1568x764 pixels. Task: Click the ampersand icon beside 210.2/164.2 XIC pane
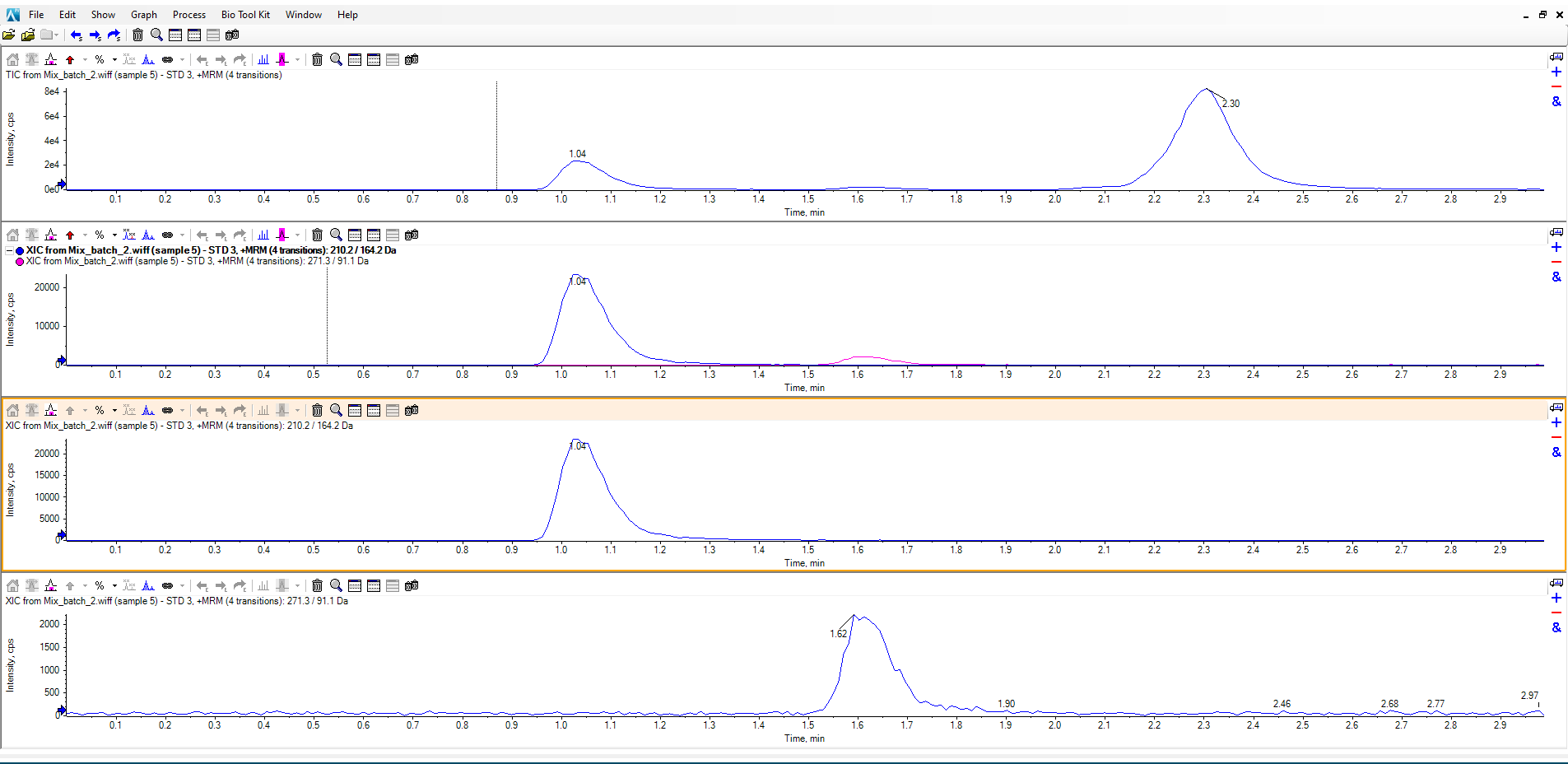pyautogui.click(x=1556, y=452)
